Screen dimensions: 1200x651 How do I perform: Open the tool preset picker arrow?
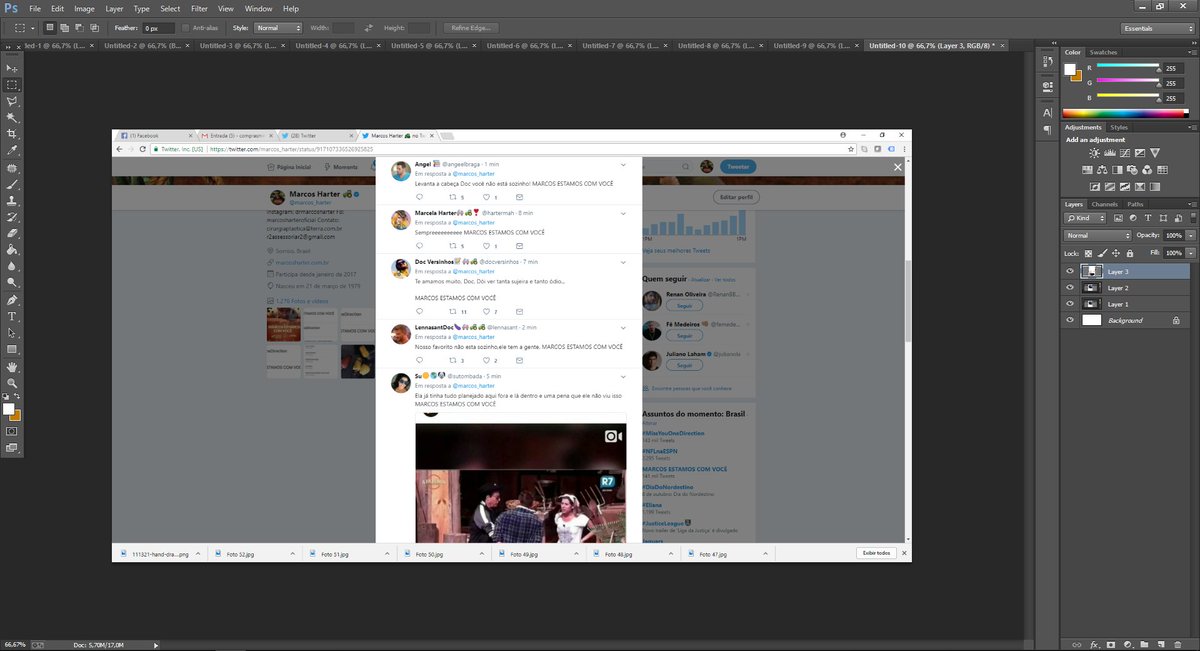pos(34,28)
